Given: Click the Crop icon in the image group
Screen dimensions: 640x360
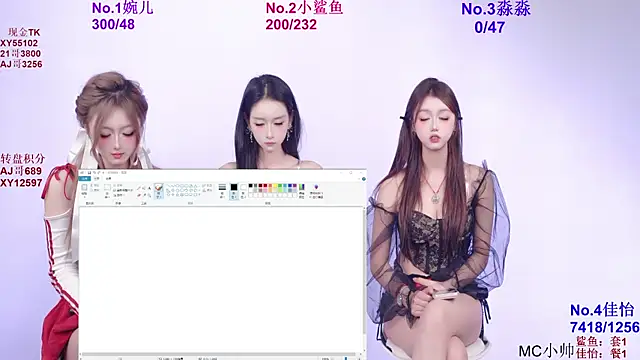Looking at the screenshot, I should pyautogui.click(x=115, y=185).
